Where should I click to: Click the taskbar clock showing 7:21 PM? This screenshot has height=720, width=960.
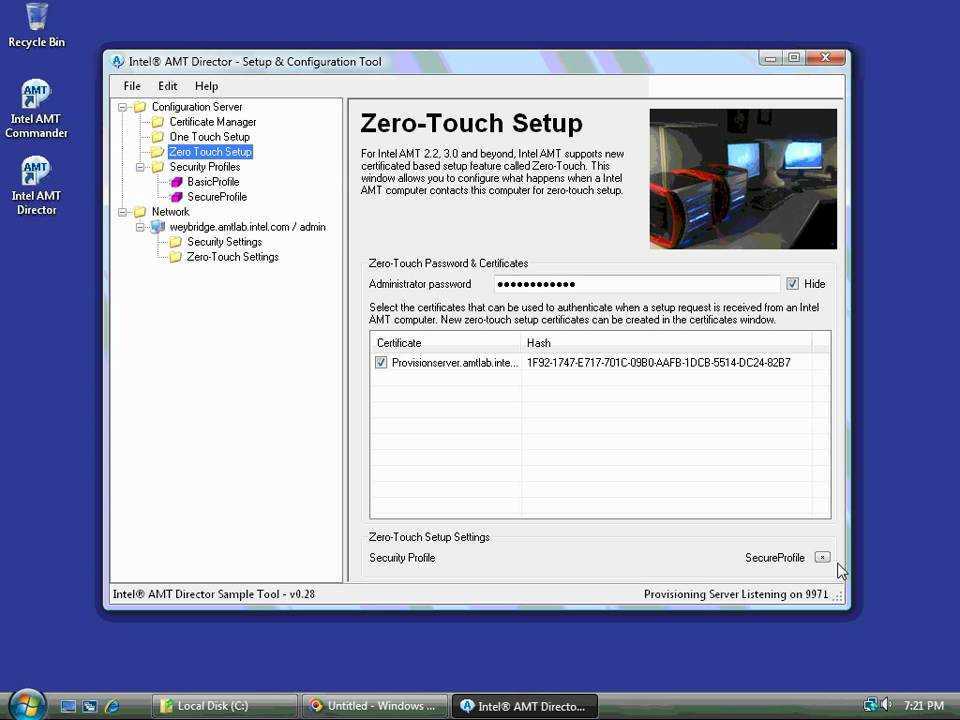pyautogui.click(x=924, y=705)
